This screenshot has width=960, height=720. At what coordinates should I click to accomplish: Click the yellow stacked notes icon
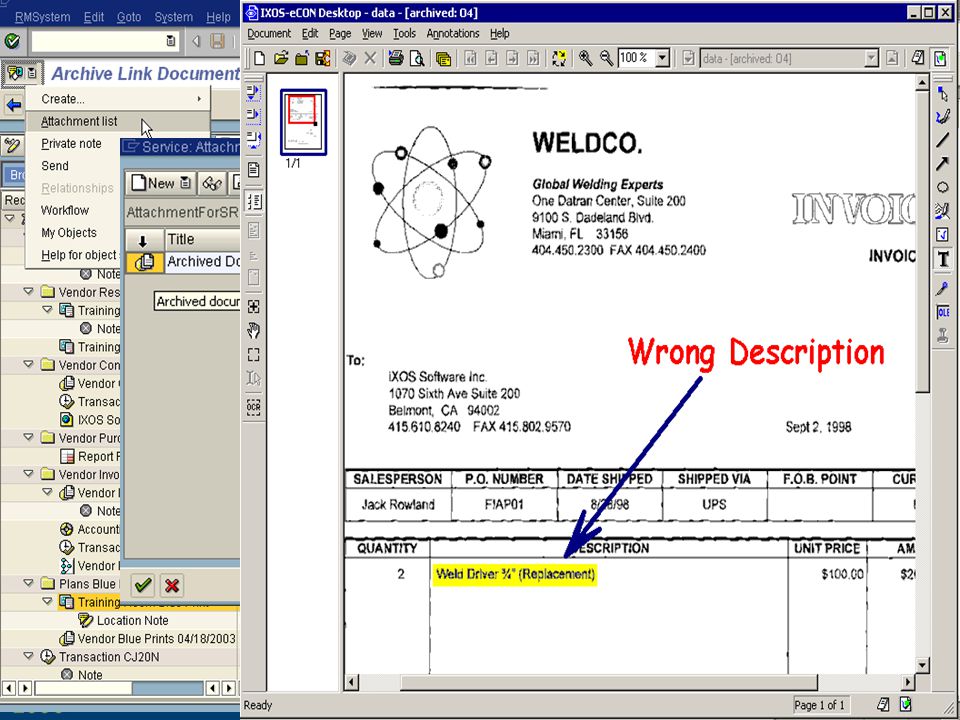click(x=443, y=58)
